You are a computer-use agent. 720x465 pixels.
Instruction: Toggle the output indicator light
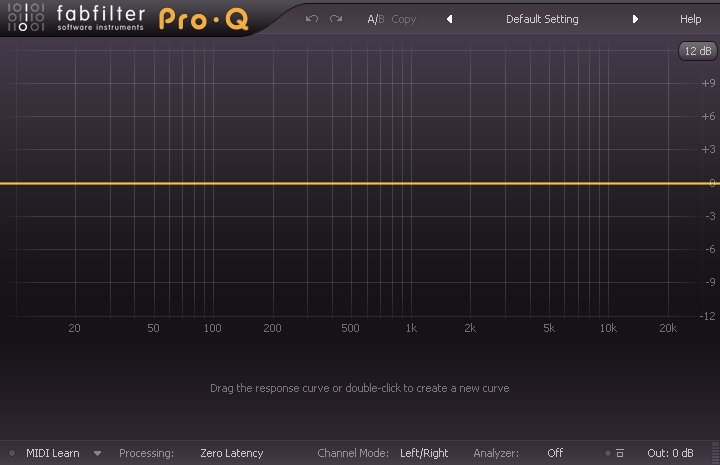[x=606, y=453]
